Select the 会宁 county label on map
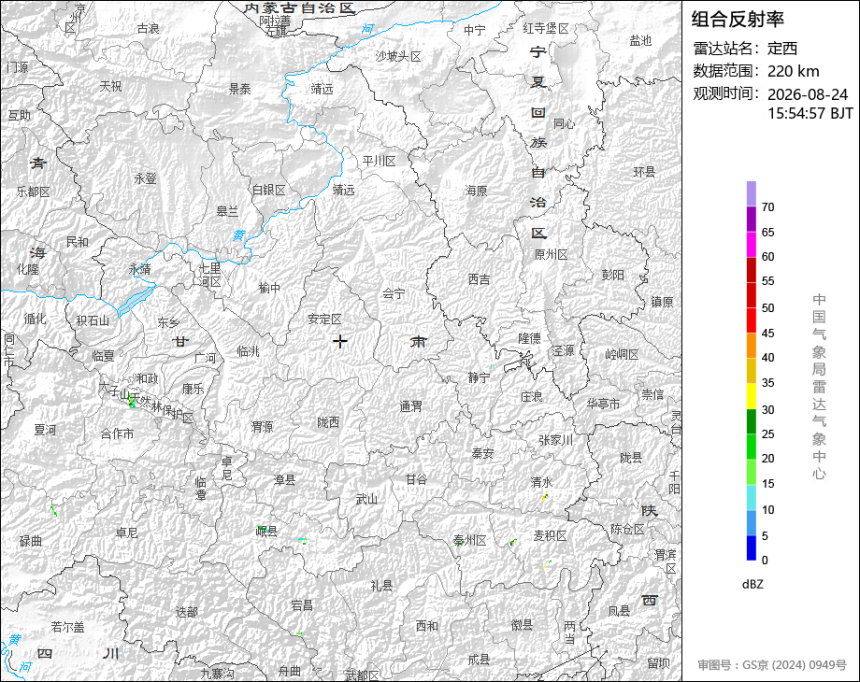Screen dimensions: 860x682 pyautogui.click(x=393, y=294)
